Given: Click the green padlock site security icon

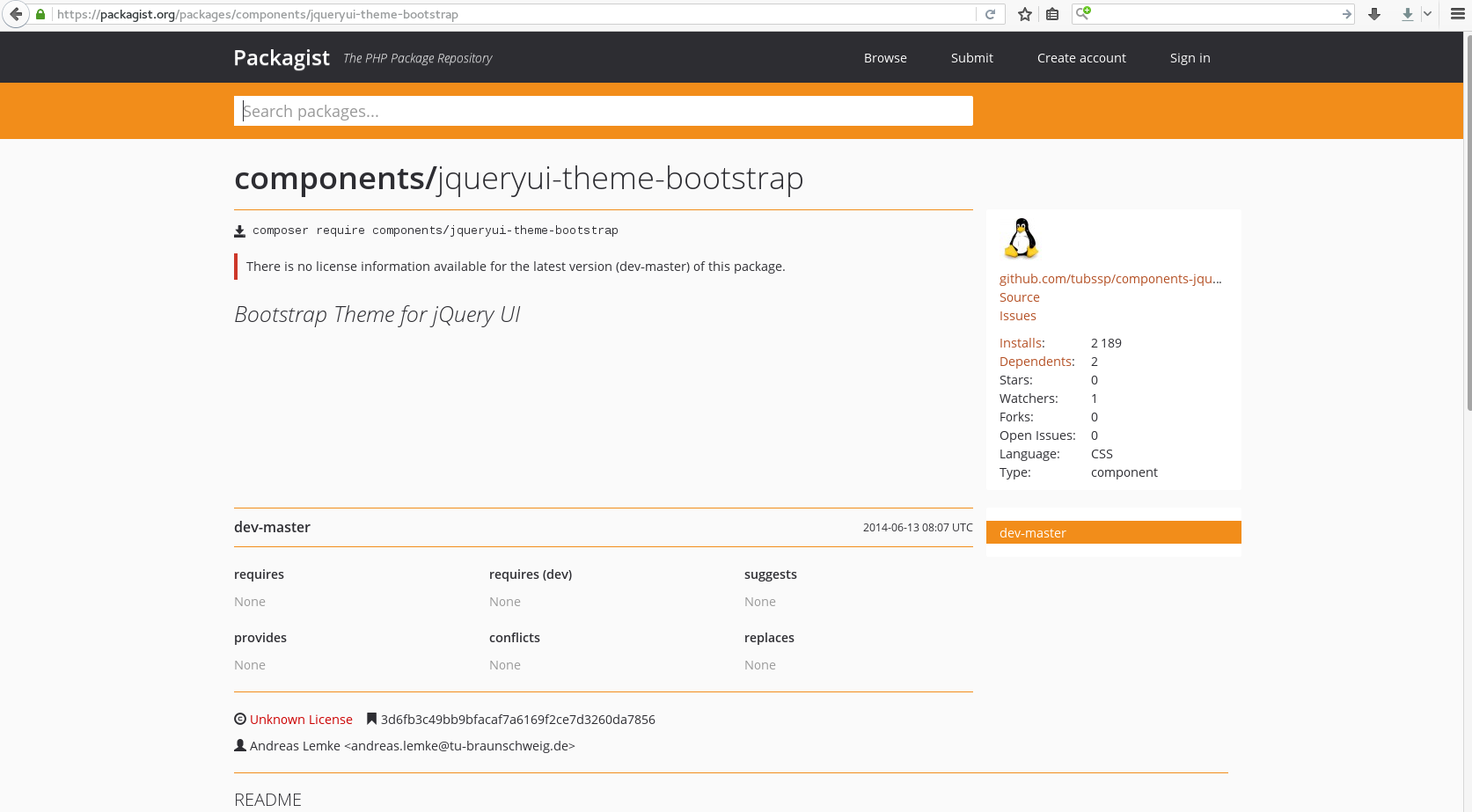Looking at the screenshot, I should point(40,14).
